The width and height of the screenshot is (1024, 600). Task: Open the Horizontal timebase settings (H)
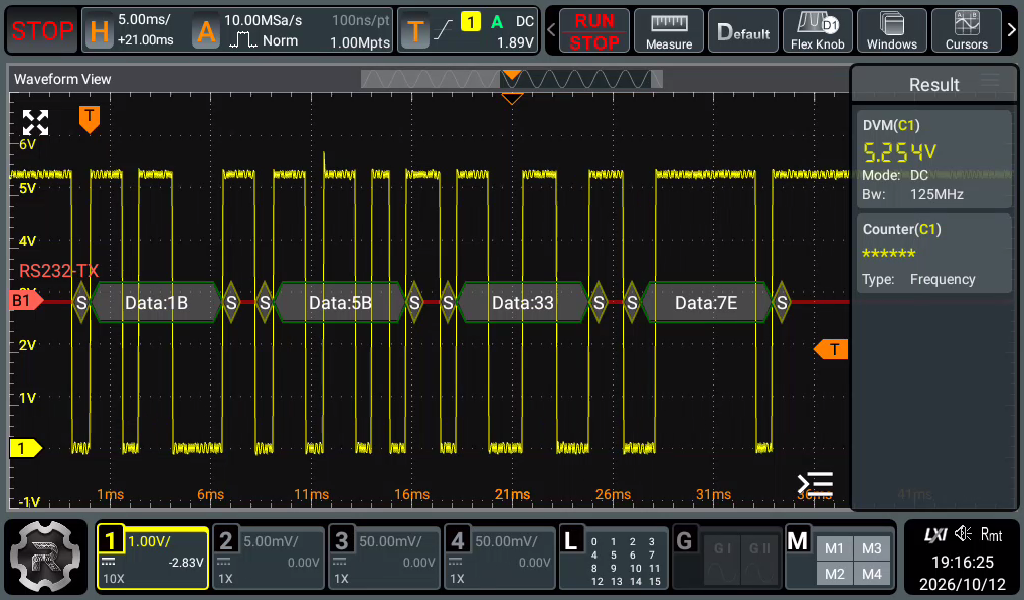pyautogui.click(x=100, y=31)
